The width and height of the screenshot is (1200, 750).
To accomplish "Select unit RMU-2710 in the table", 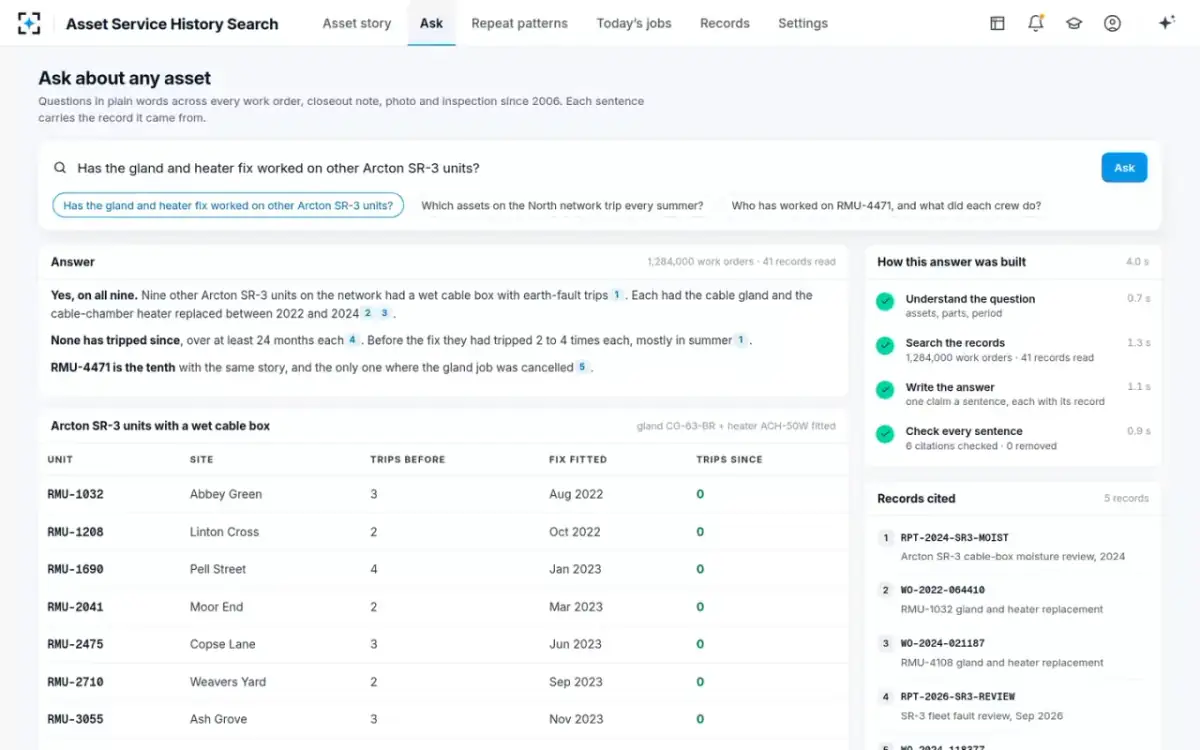I will (75, 682).
